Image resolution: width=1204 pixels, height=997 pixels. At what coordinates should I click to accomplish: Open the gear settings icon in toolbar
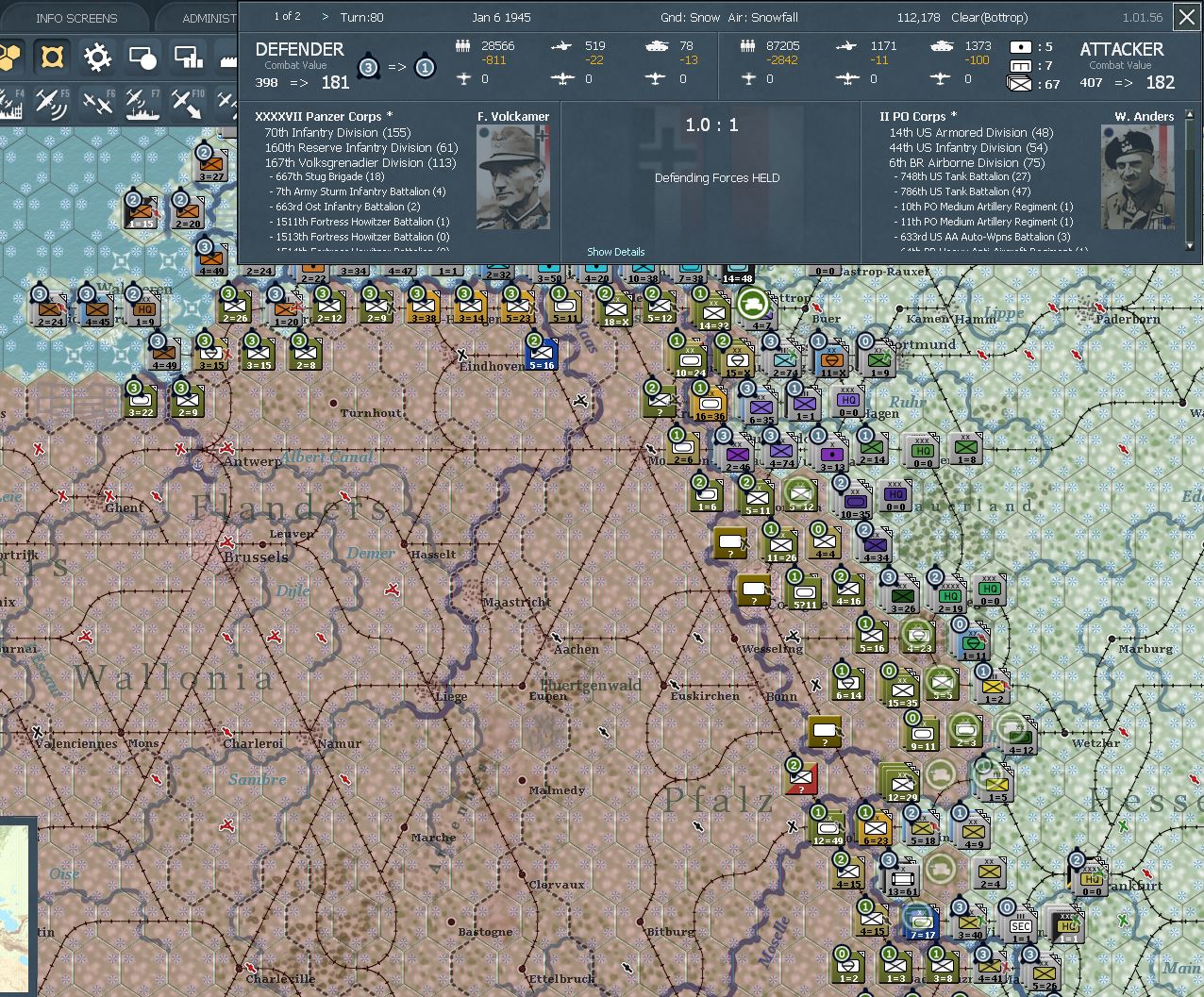click(x=97, y=58)
